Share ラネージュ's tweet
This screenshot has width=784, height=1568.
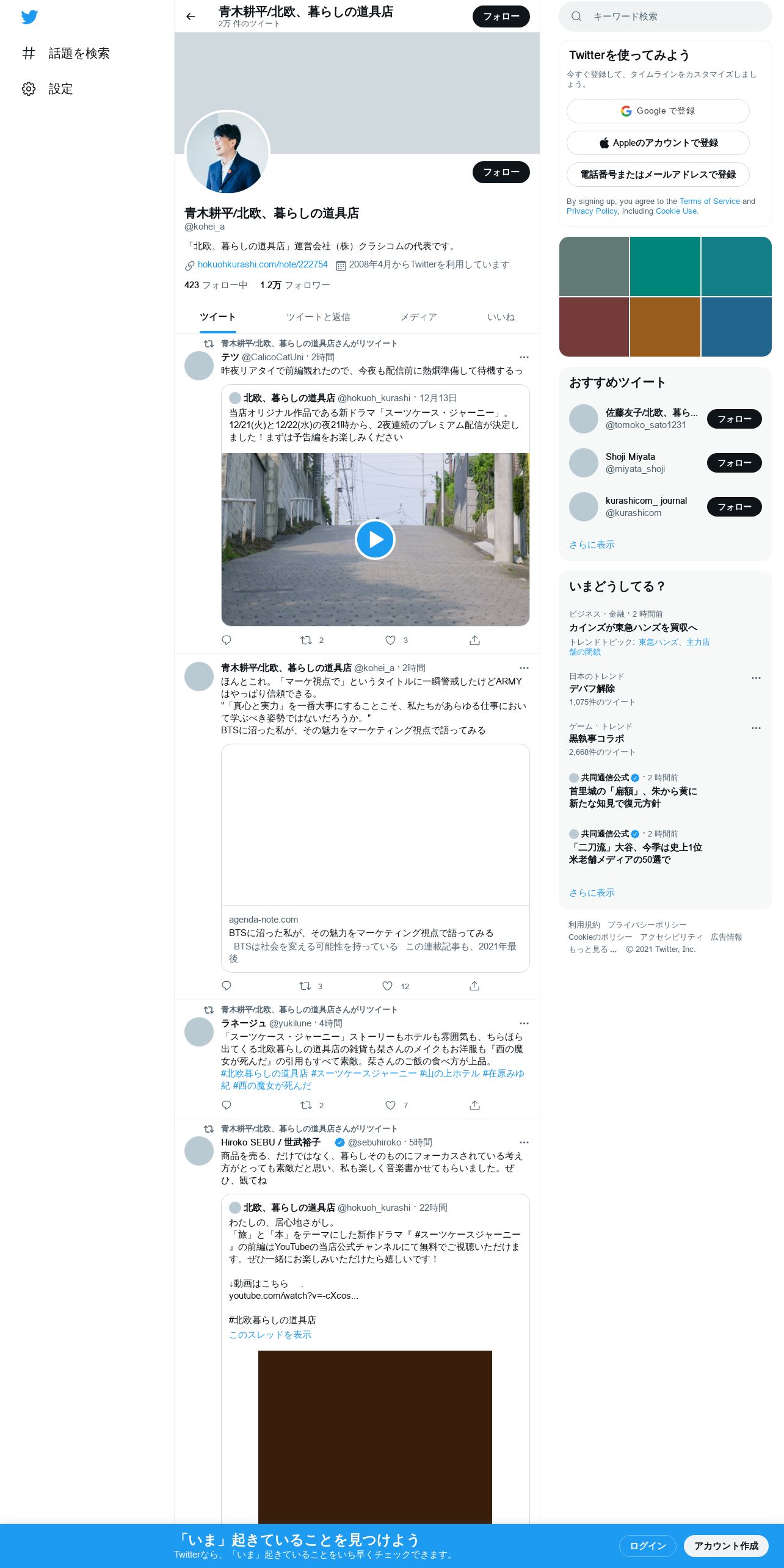click(474, 1105)
